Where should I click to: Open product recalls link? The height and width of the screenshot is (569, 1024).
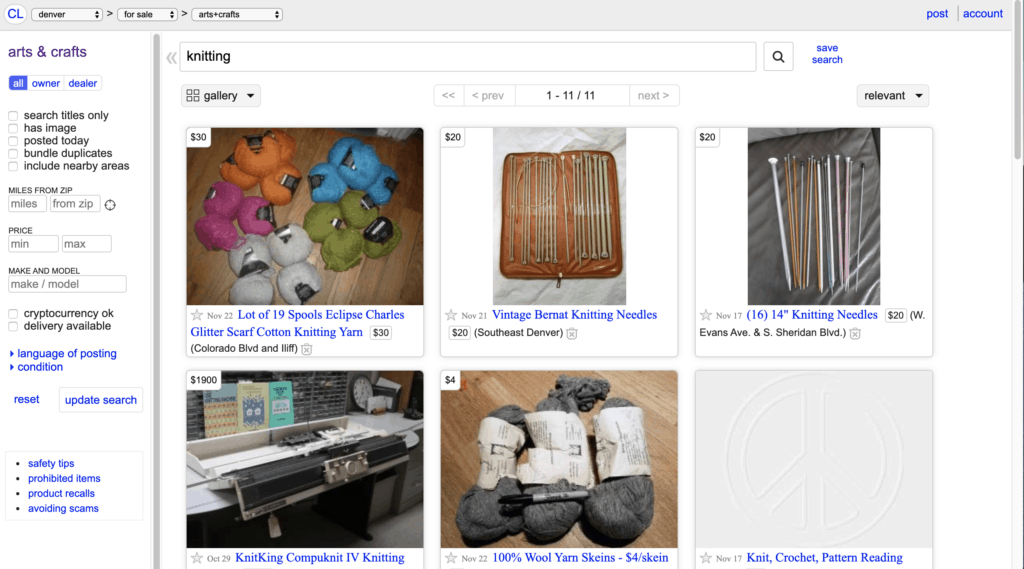[x=61, y=493]
